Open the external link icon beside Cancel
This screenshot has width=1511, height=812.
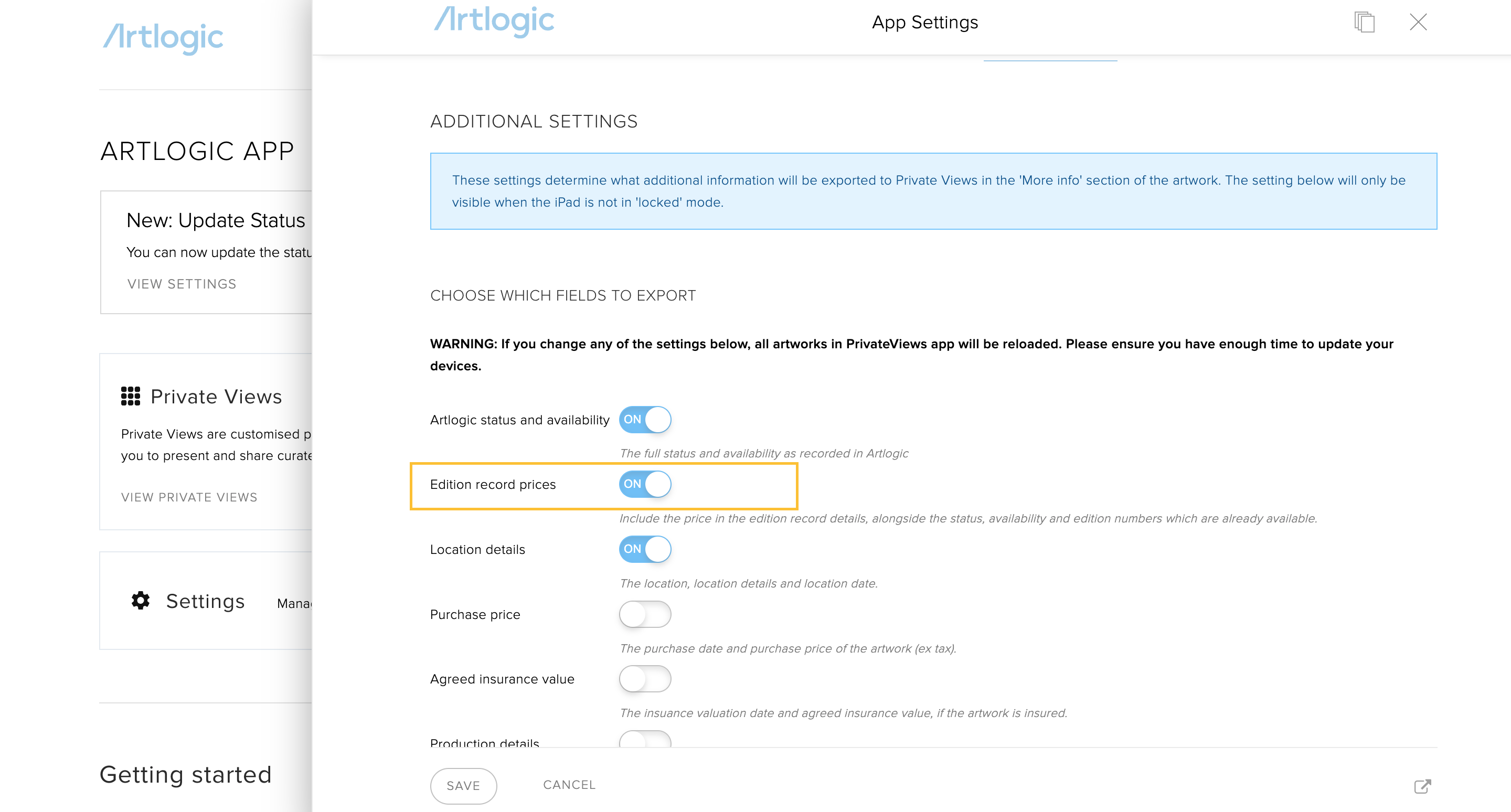pyautogui.click(x=1422, y=786)
